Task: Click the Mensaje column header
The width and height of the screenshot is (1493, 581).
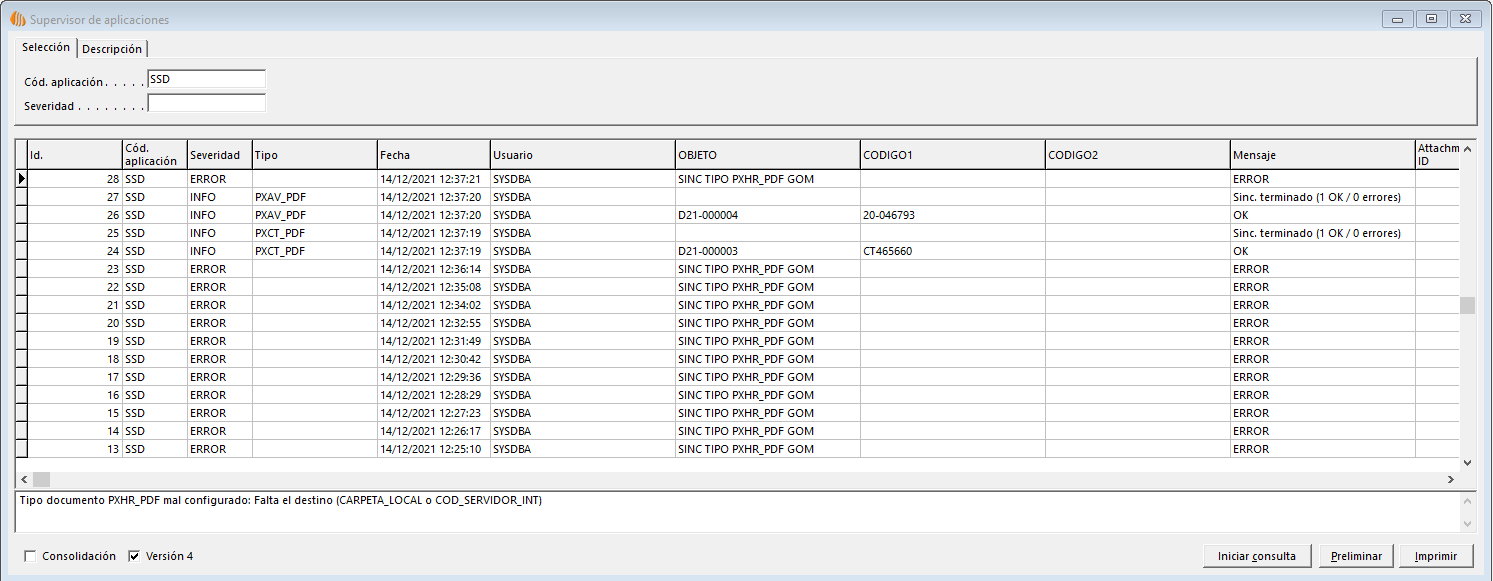Action: tap(1321, 155)
